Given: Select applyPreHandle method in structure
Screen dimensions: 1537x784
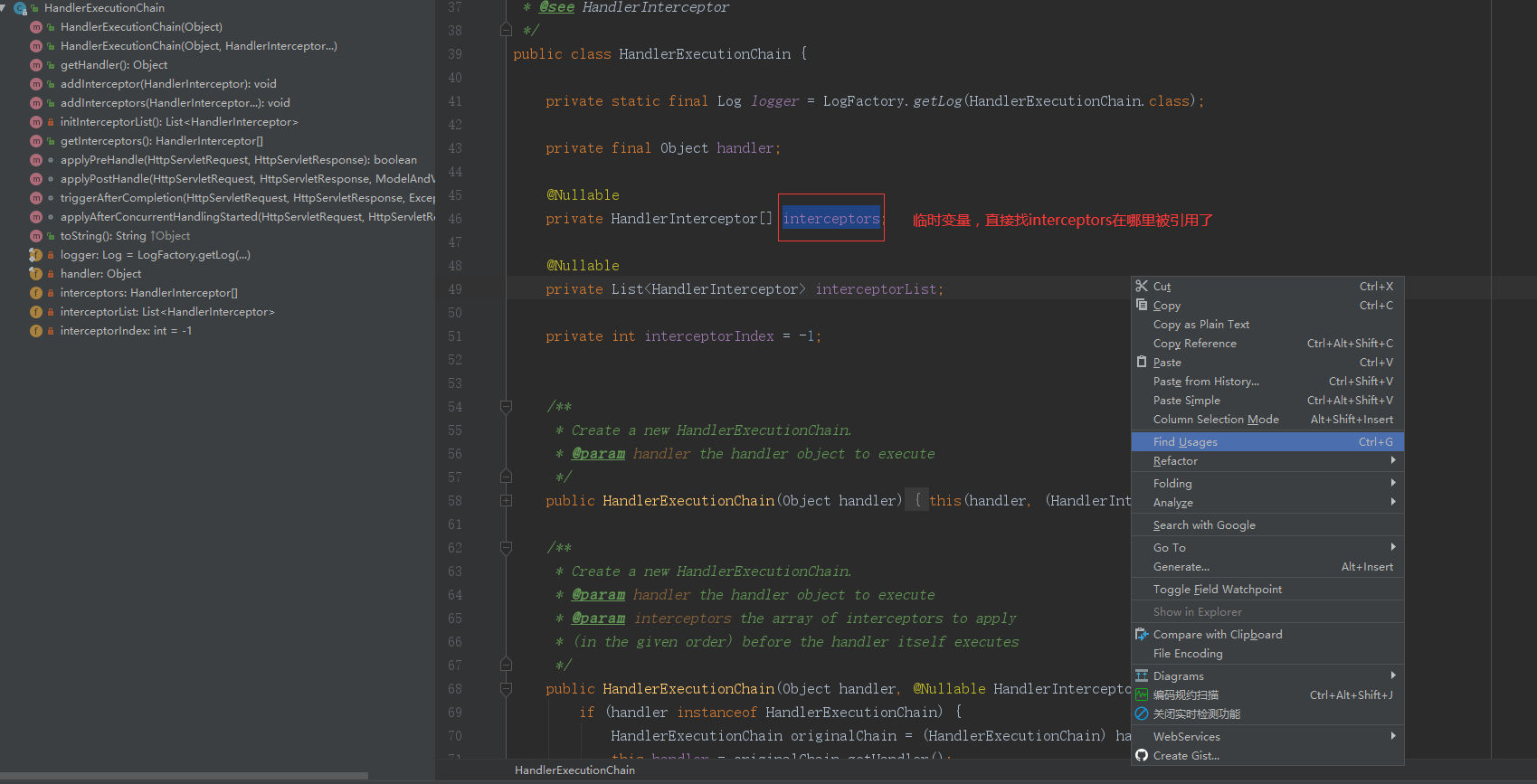Looking at the screenshot, I should point(239,160).
